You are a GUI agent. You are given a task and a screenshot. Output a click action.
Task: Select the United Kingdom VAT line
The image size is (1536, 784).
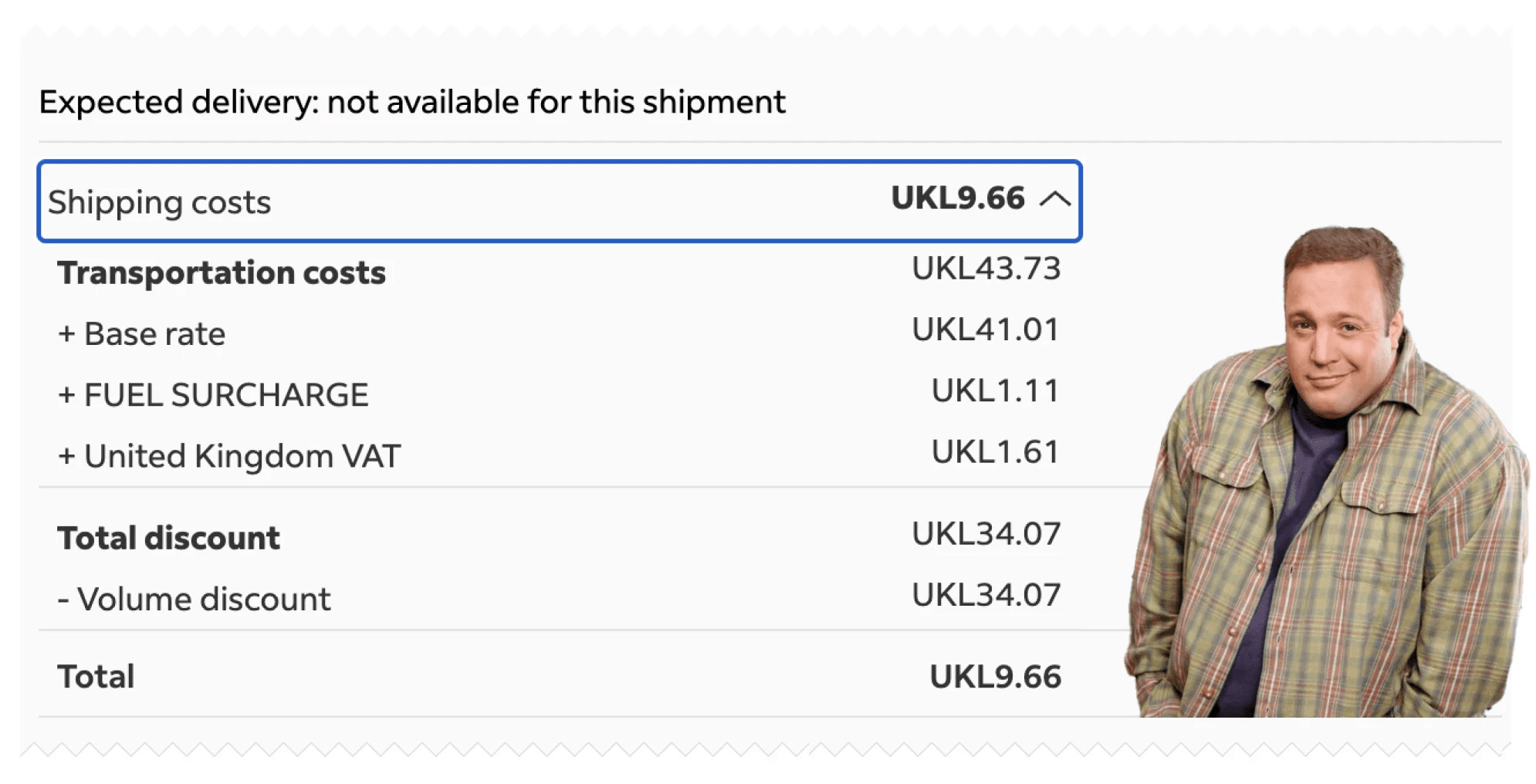pyautogui.click(x=242, y=456)
